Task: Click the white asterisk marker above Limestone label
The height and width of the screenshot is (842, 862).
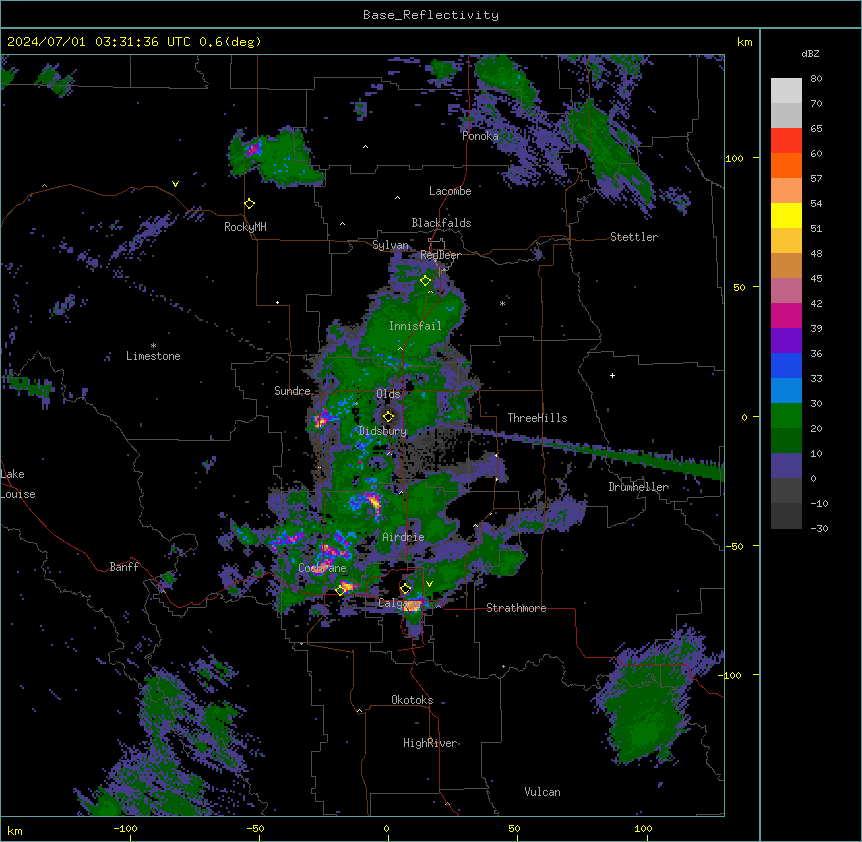Action: pyautogui.click(x=153, y=346)
